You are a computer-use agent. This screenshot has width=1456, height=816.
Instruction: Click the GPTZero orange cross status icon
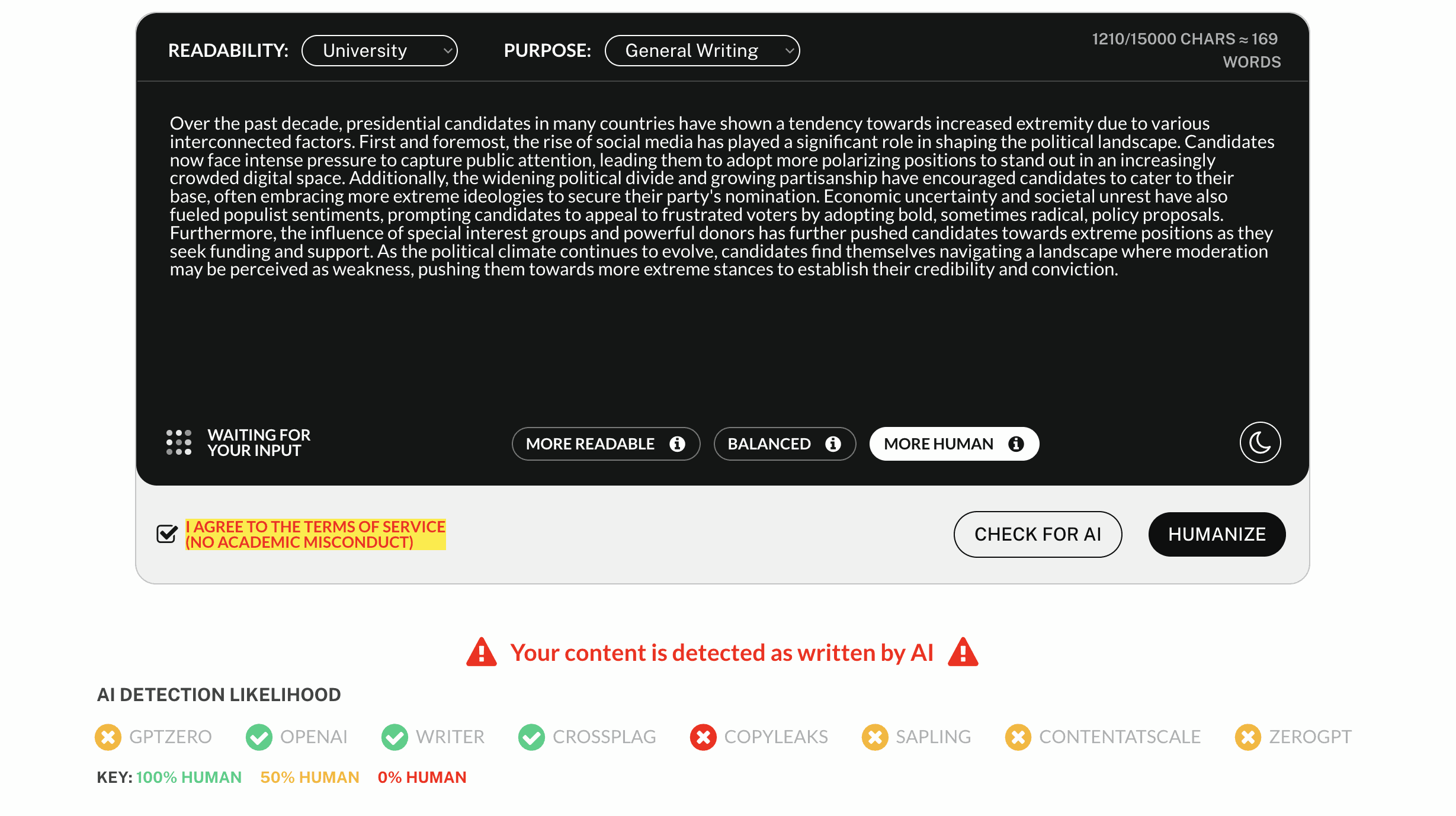tap(108, 737)
